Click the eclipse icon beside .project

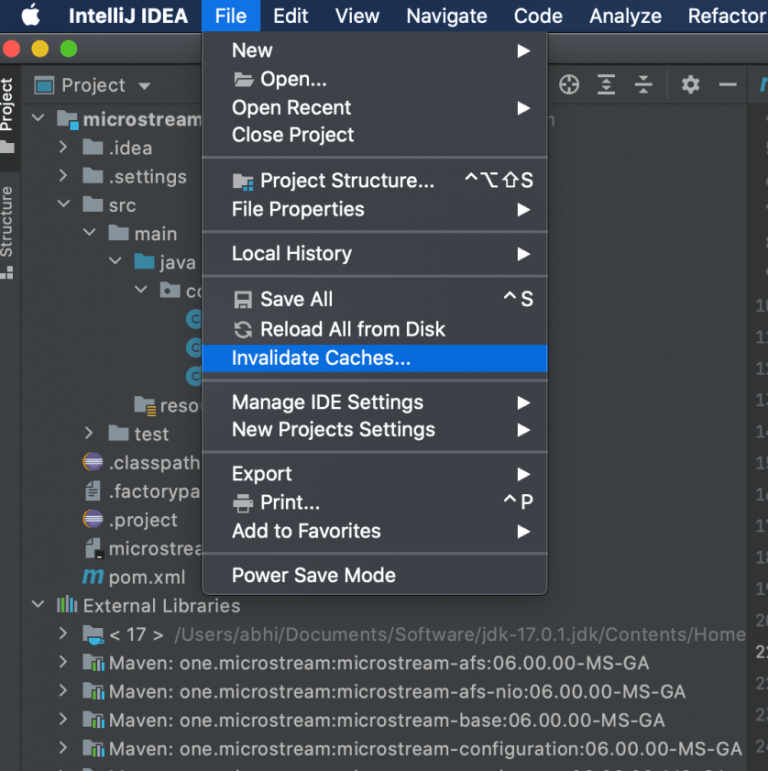click(x=93, y=519)
